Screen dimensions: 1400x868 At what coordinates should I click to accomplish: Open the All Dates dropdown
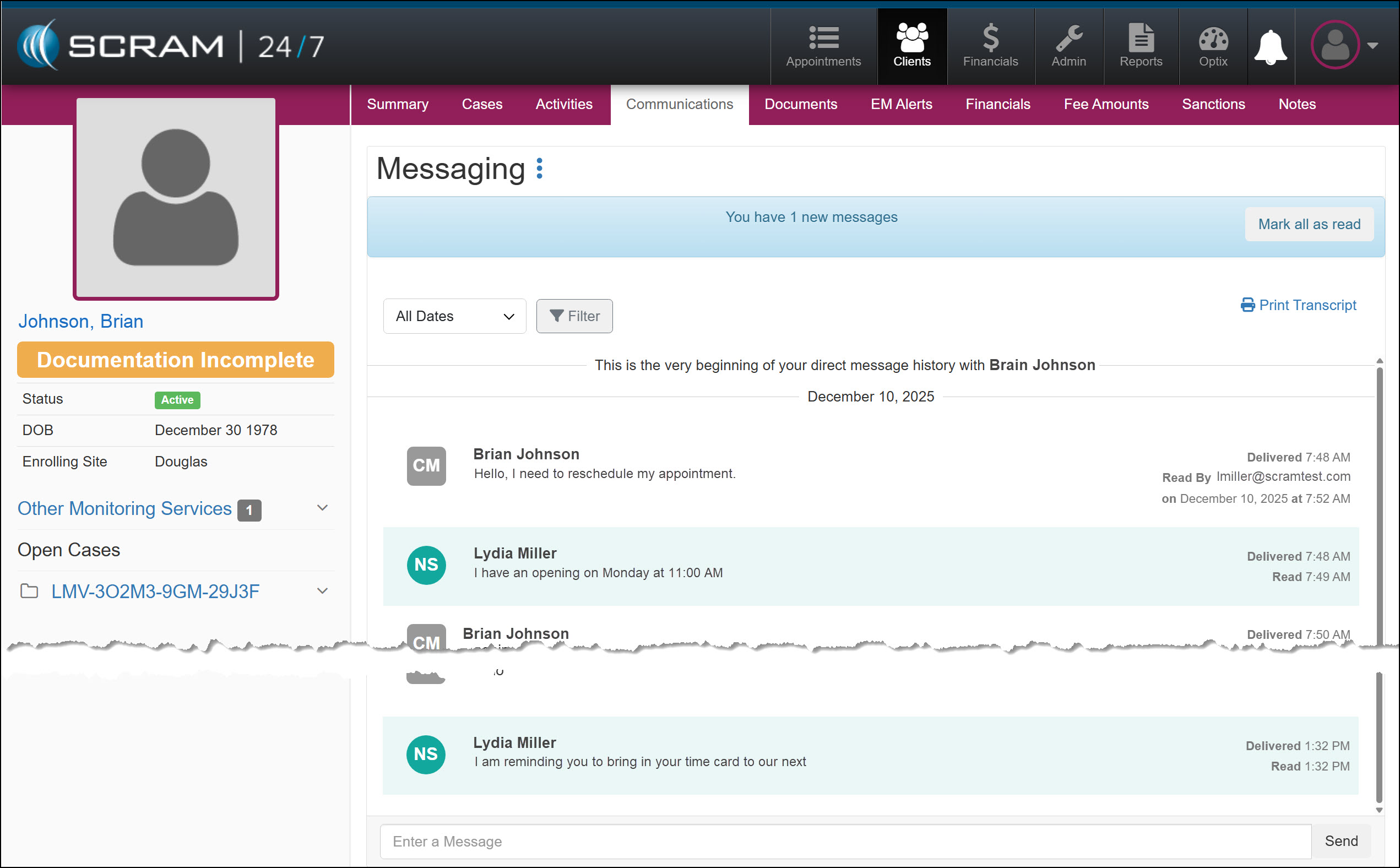coord(454,316)
